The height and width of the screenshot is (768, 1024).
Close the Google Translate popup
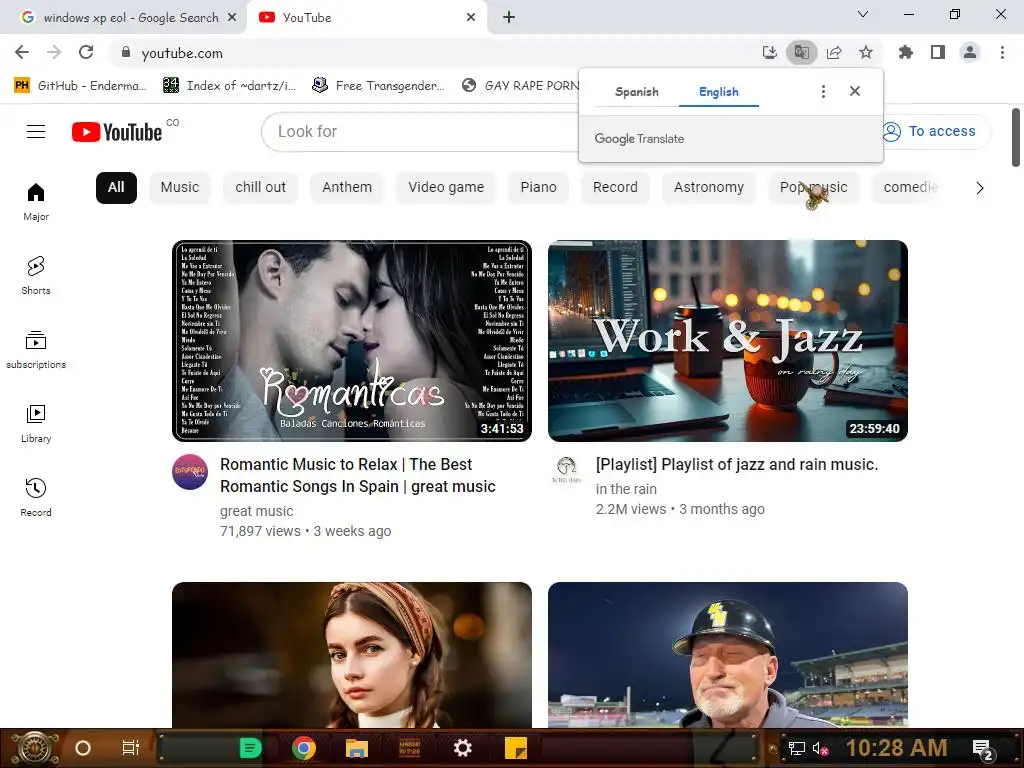(x=855, y=91)
